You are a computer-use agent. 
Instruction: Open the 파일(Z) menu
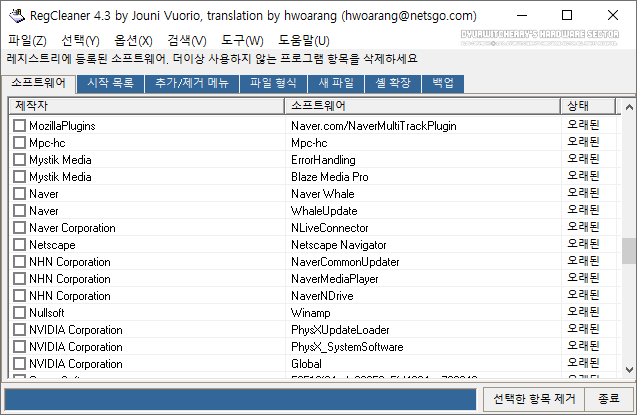(x=27, y=41)
